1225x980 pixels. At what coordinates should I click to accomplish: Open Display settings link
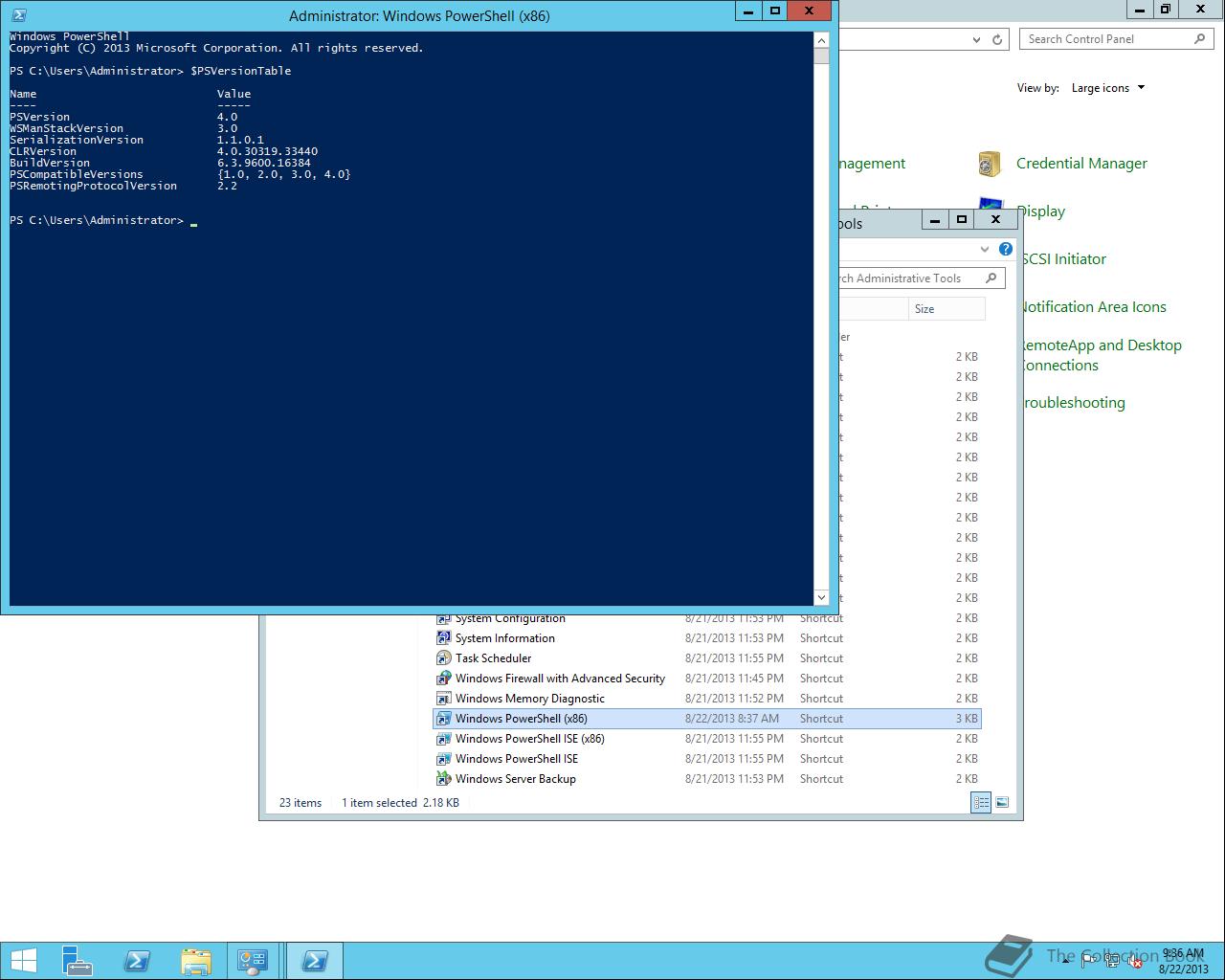1041,212
